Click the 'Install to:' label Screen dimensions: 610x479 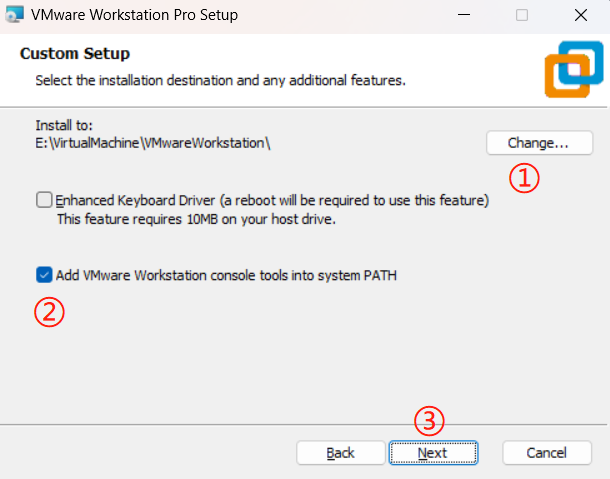tap(64, 125)
